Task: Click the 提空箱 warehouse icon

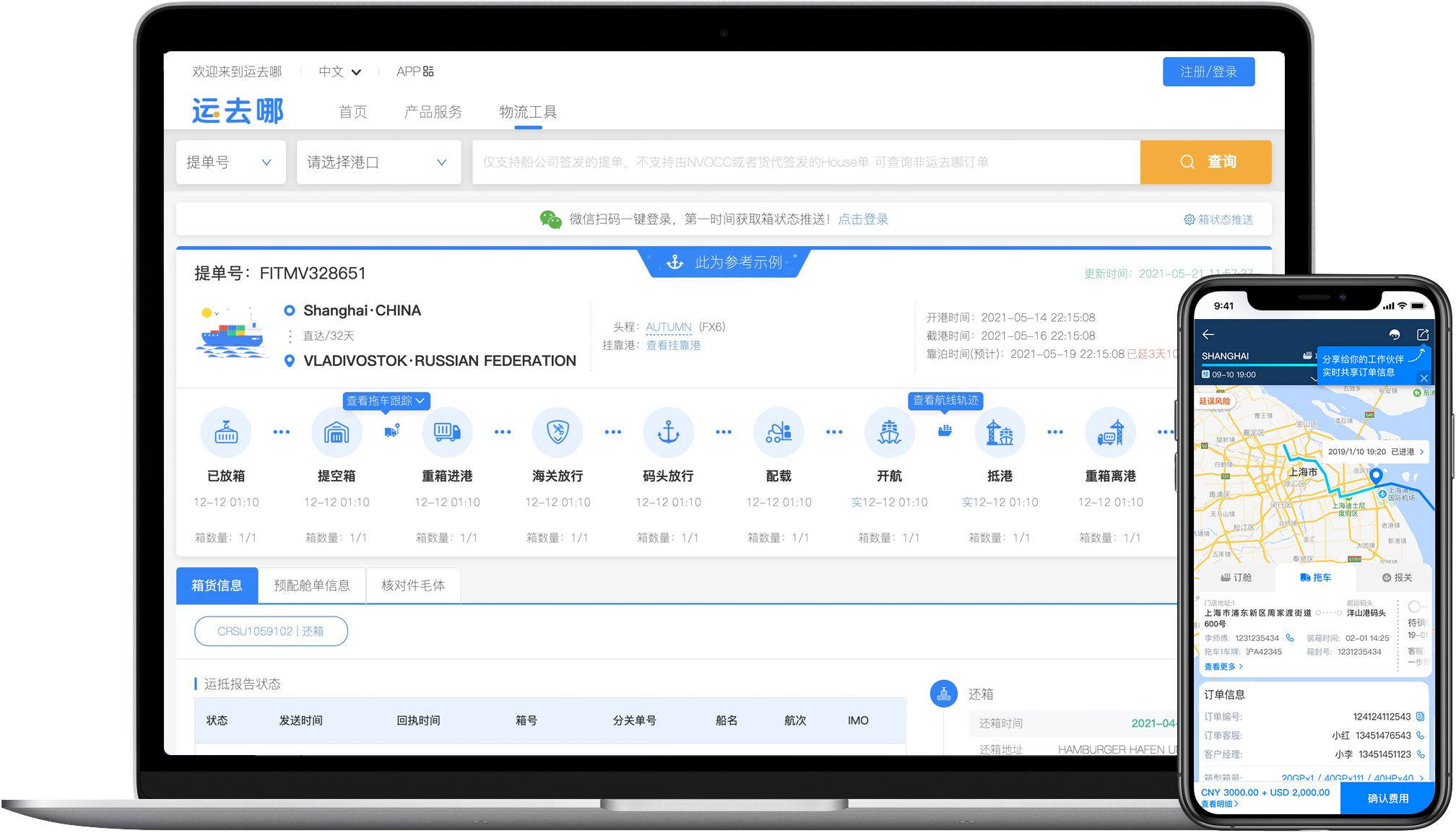Action: 337,432
